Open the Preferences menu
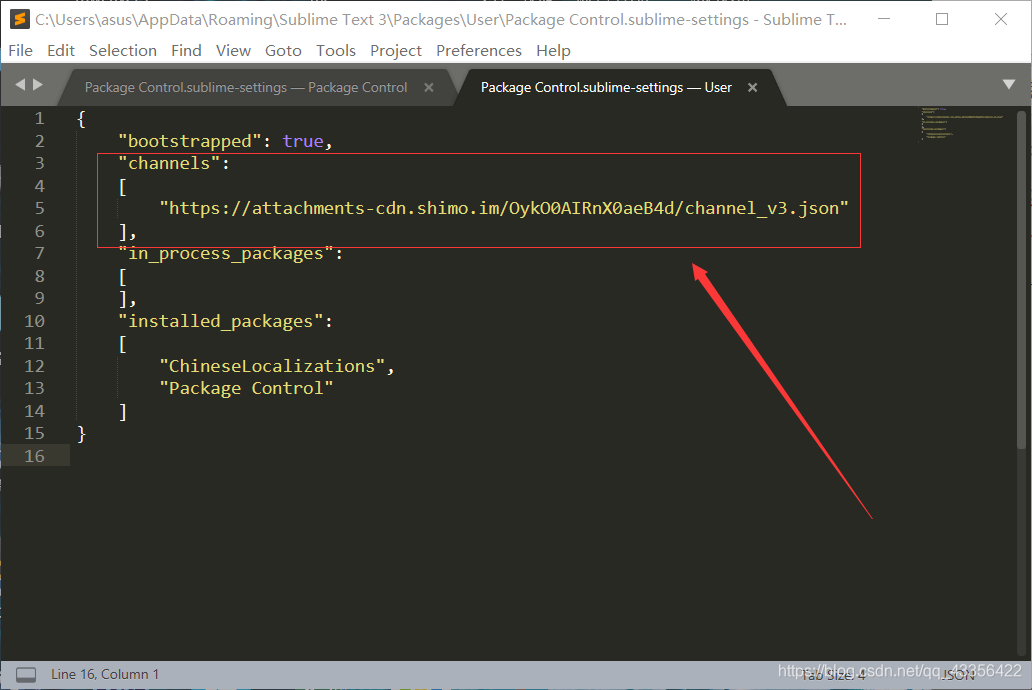This screenshot has height=690, width=1032. click(478, 51)
